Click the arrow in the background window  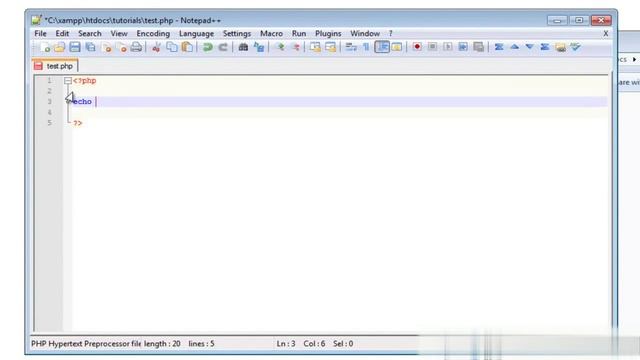pyautogui.click(x=634, y=60)
